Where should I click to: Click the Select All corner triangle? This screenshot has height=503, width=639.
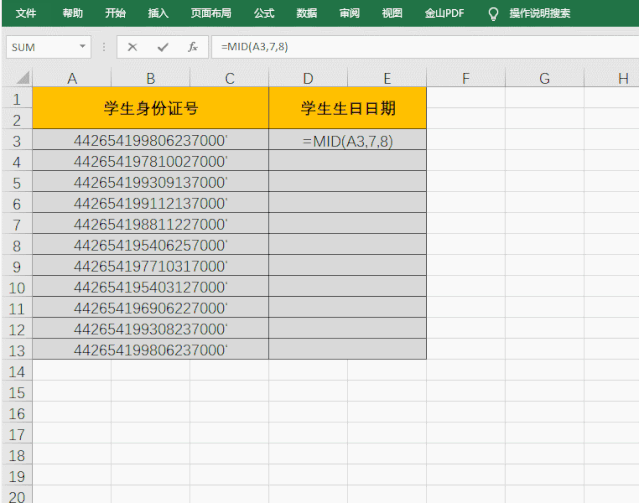click(17, 78)
